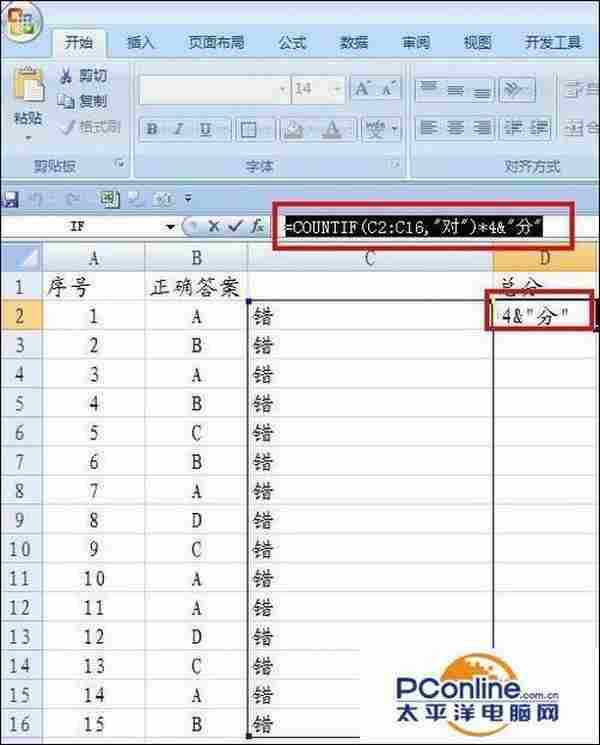Switch to the 插入 (Insert) tab
The height and width of the screenshot is (745, 600).
coord(141,43)
